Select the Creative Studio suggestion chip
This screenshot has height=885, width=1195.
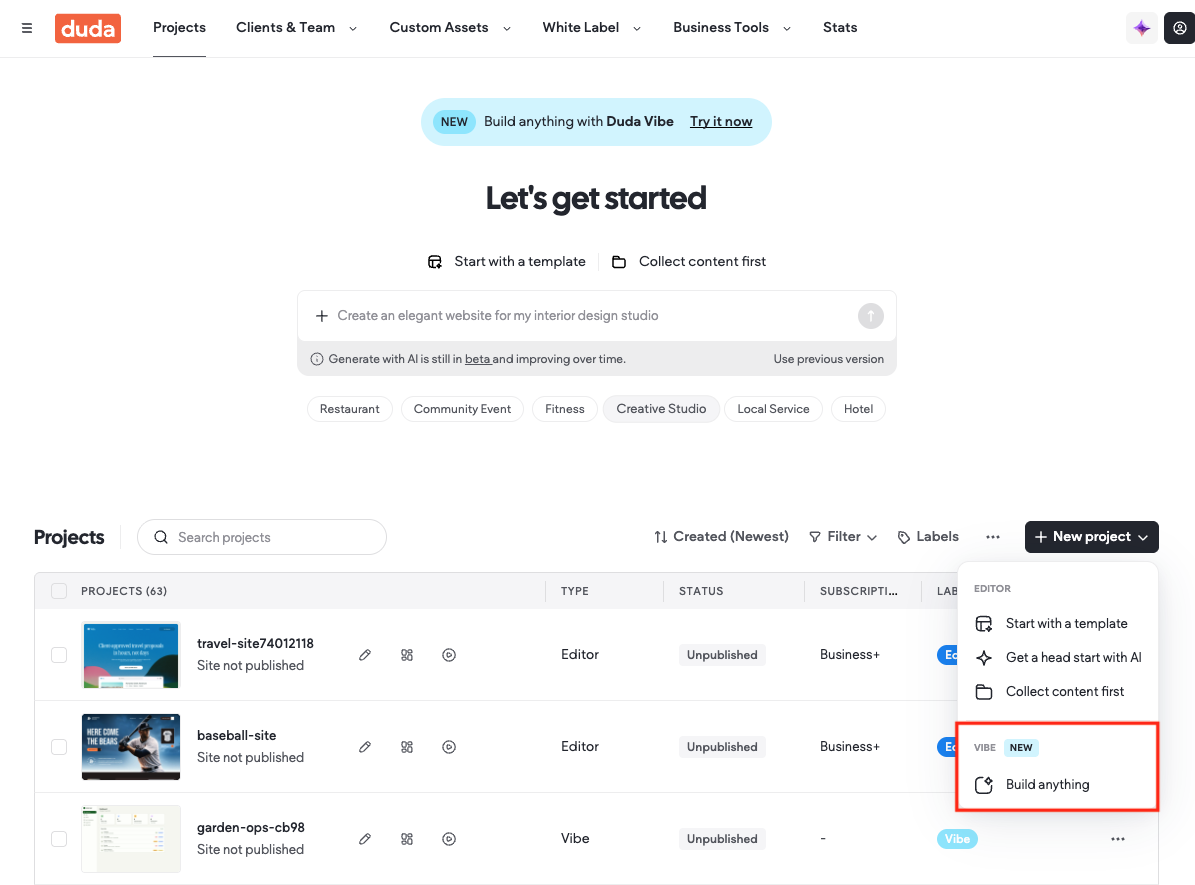(661, 409)
